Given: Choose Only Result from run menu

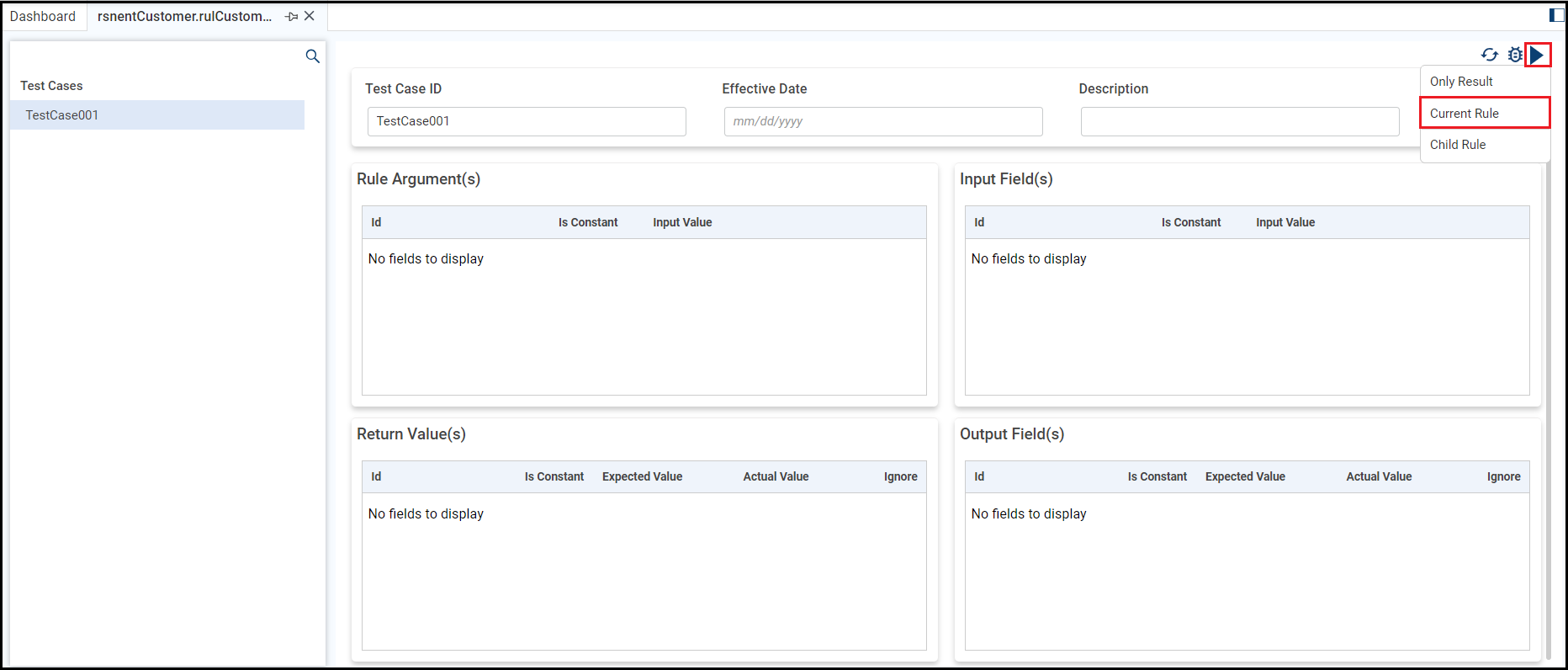Looking at the screenshot, I should pos(1461,82).
